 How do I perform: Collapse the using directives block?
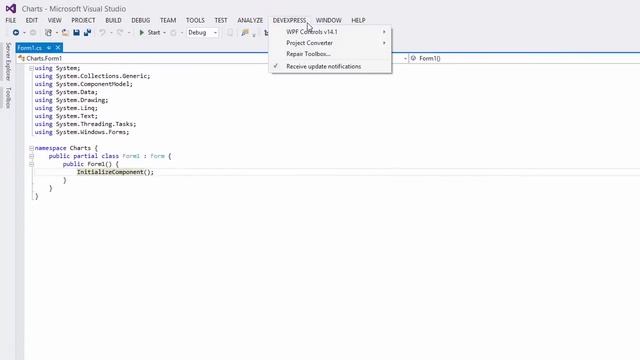31,68
